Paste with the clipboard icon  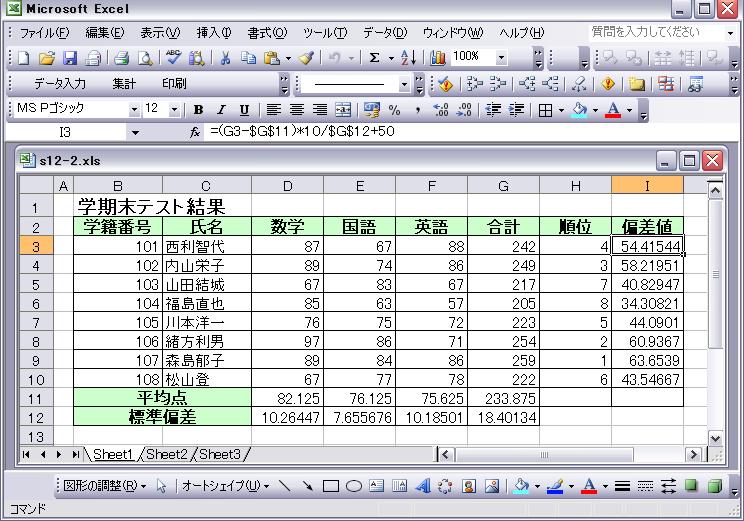(x=271, y=58)
